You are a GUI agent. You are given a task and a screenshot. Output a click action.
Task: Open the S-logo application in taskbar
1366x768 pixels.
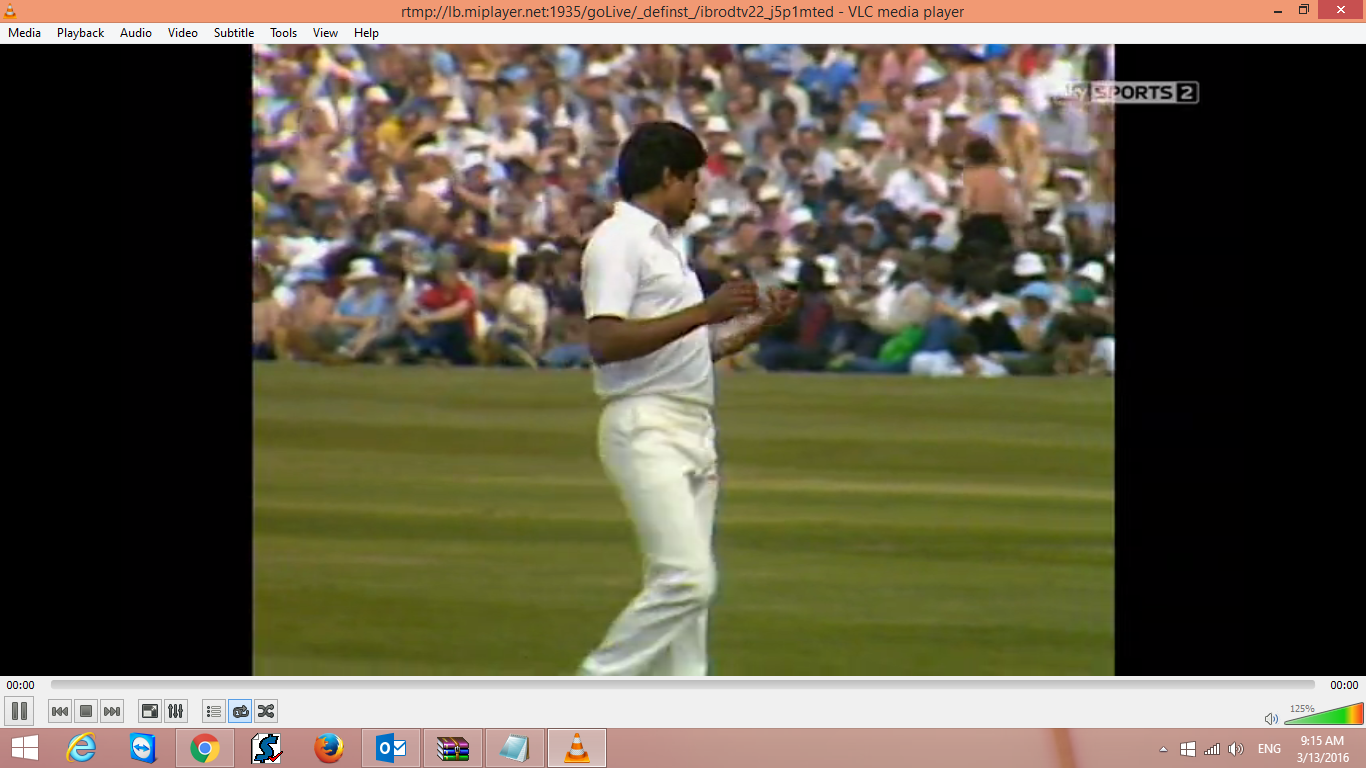pos(267,748)
